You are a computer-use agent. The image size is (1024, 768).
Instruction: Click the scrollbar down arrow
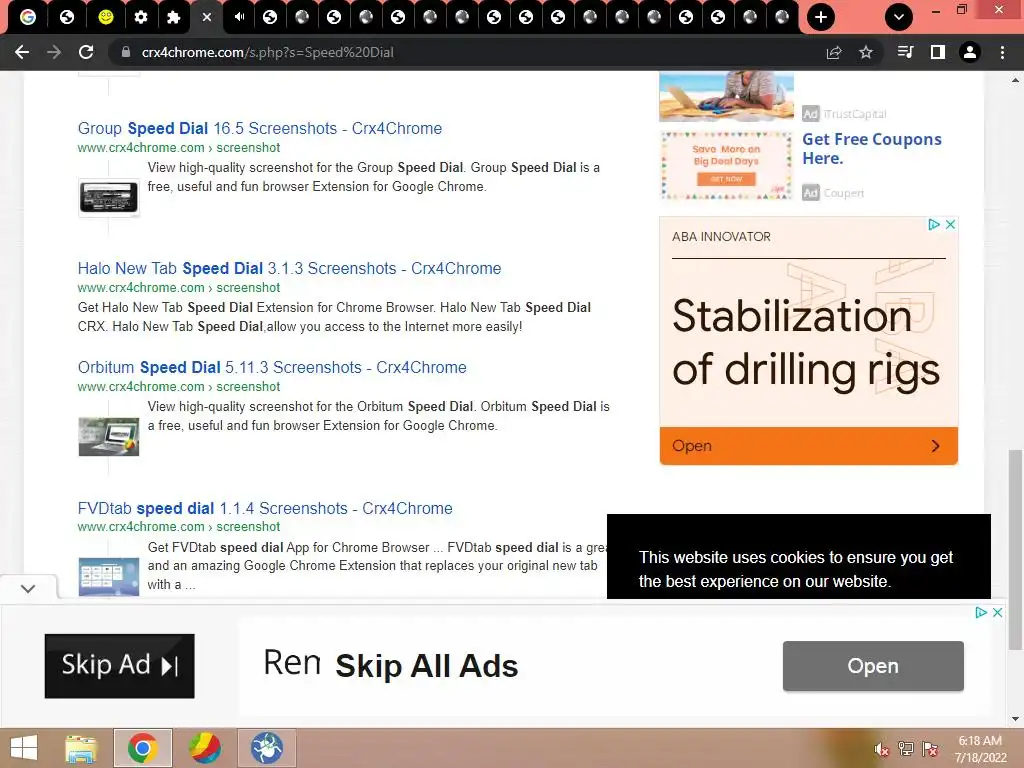1015,719
